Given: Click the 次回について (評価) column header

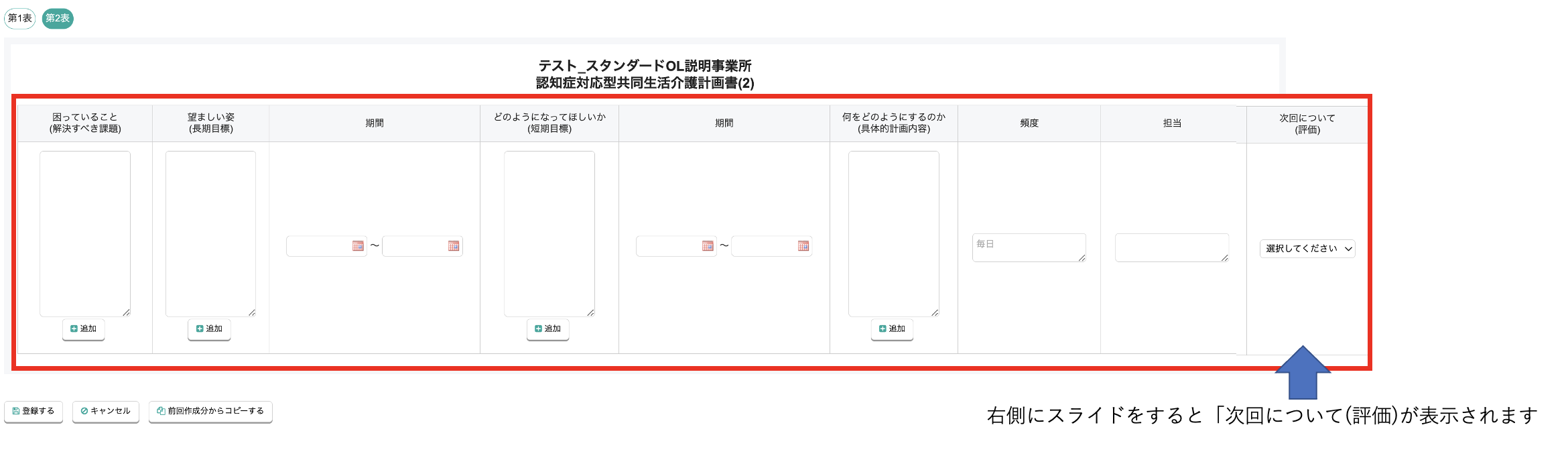Looking at the screenshot, I should (x=1307, y=124).
